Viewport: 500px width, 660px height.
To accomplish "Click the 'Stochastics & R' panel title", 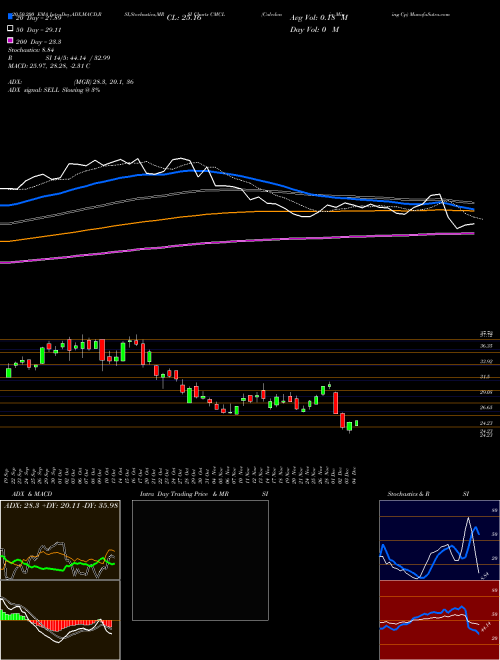I will pos(408,494).
